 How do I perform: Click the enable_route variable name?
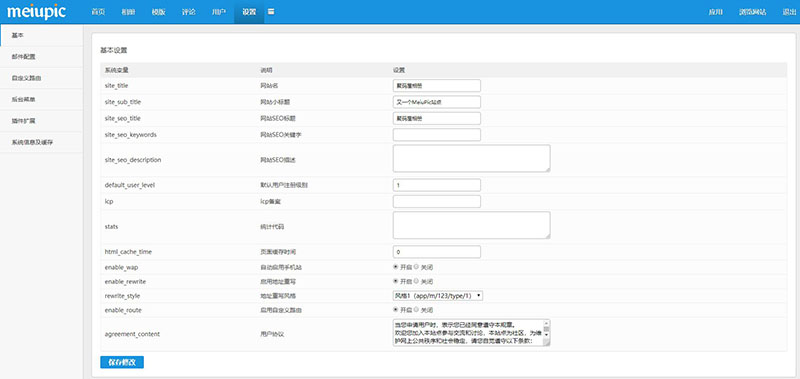pos(123,310)
